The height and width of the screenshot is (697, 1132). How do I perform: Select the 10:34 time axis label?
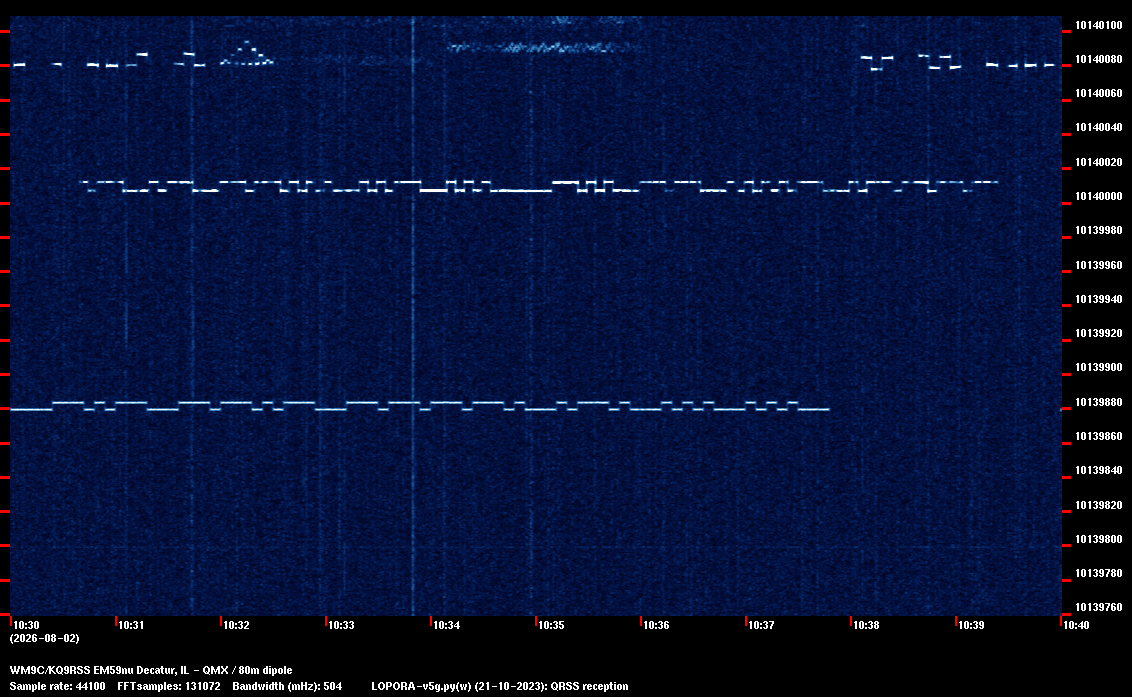coord(446,625)
